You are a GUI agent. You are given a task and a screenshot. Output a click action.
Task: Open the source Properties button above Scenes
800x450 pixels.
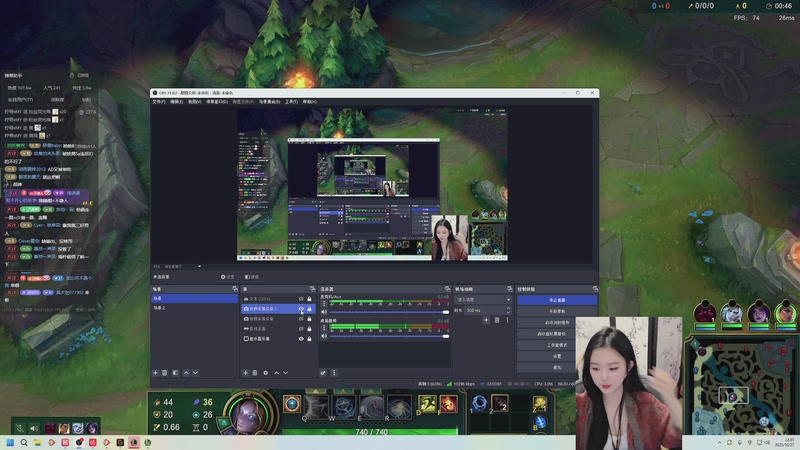228,277
